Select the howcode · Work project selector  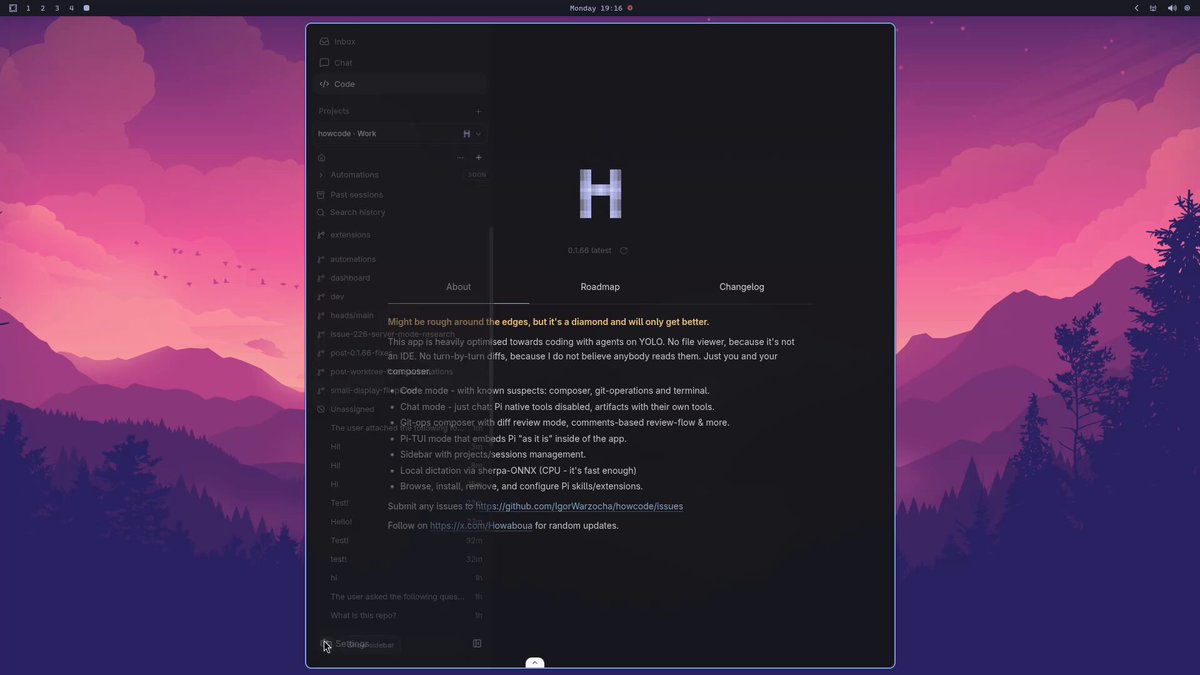click(400, 134)
